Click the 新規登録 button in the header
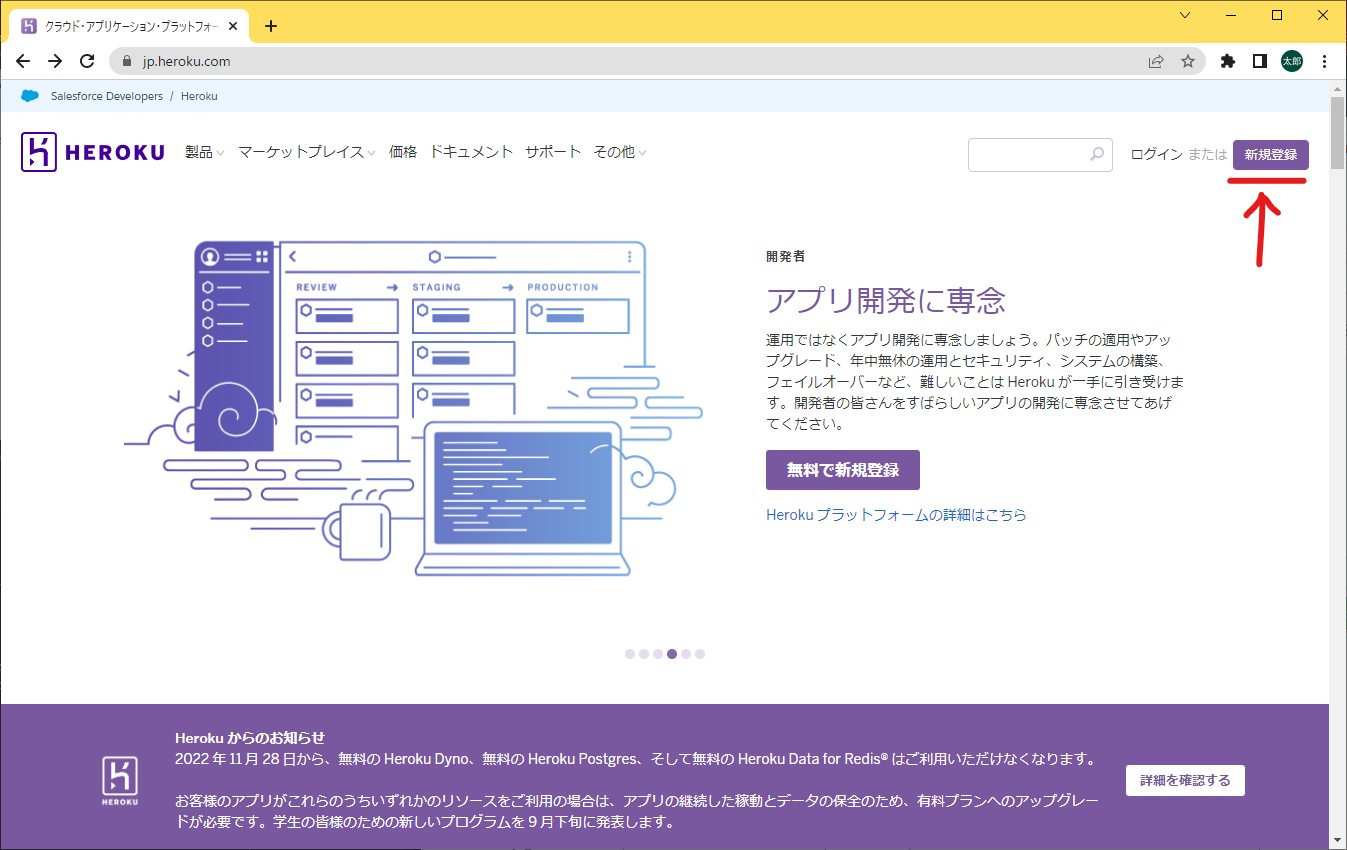 coord(1271,155)
